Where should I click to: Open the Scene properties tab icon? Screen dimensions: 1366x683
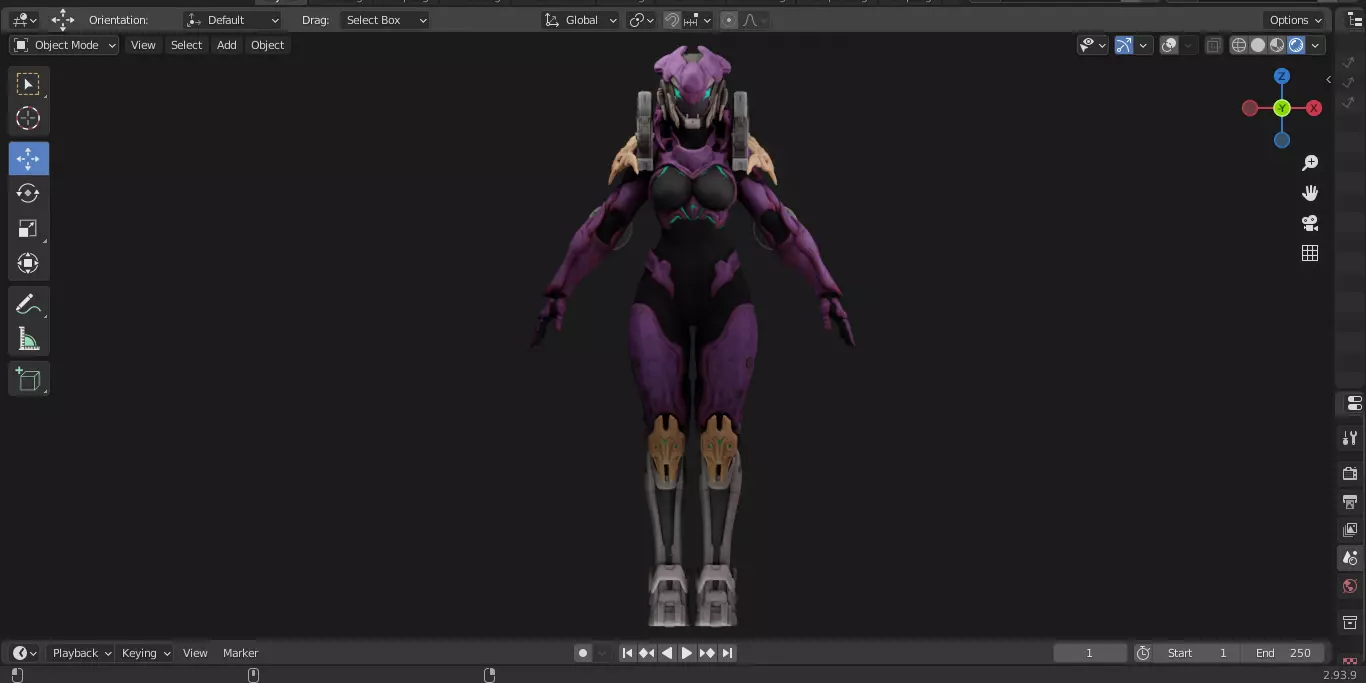pyautogui.click(x=1350, y=558)
